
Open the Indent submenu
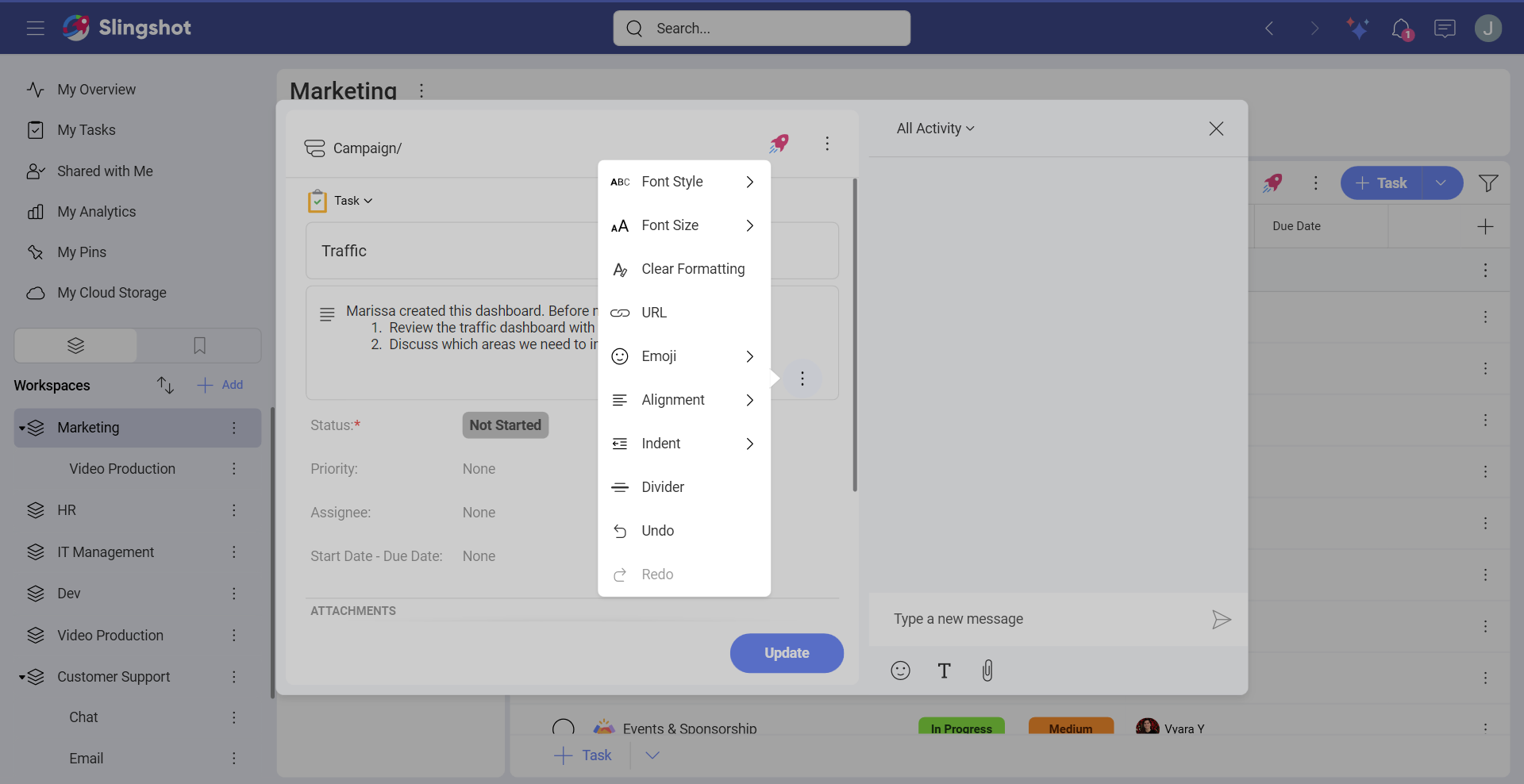point(684,444)
